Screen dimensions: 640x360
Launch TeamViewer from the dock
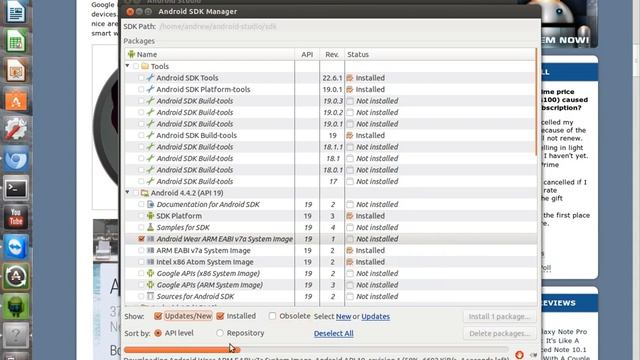[16, 247]
